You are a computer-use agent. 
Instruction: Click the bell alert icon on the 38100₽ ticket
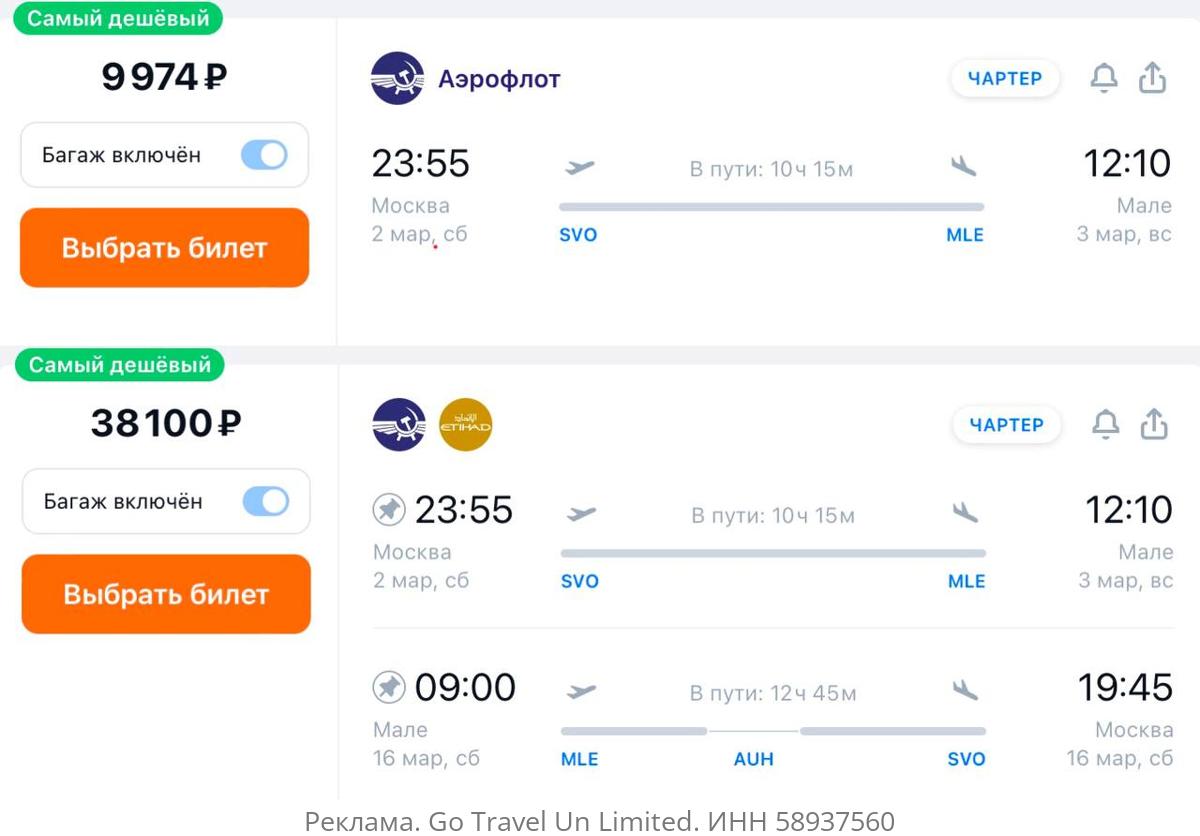[x=1105, y=425]
